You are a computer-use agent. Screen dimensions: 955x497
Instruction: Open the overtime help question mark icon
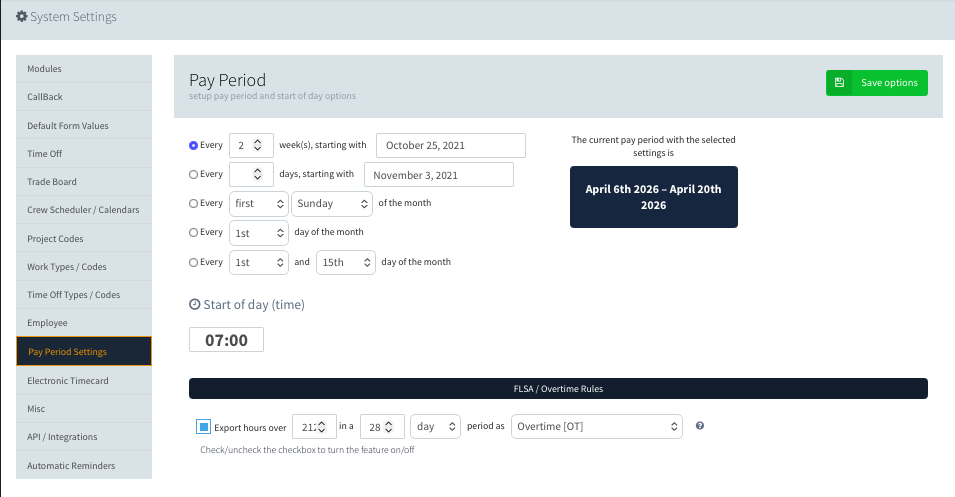(700, 426)
